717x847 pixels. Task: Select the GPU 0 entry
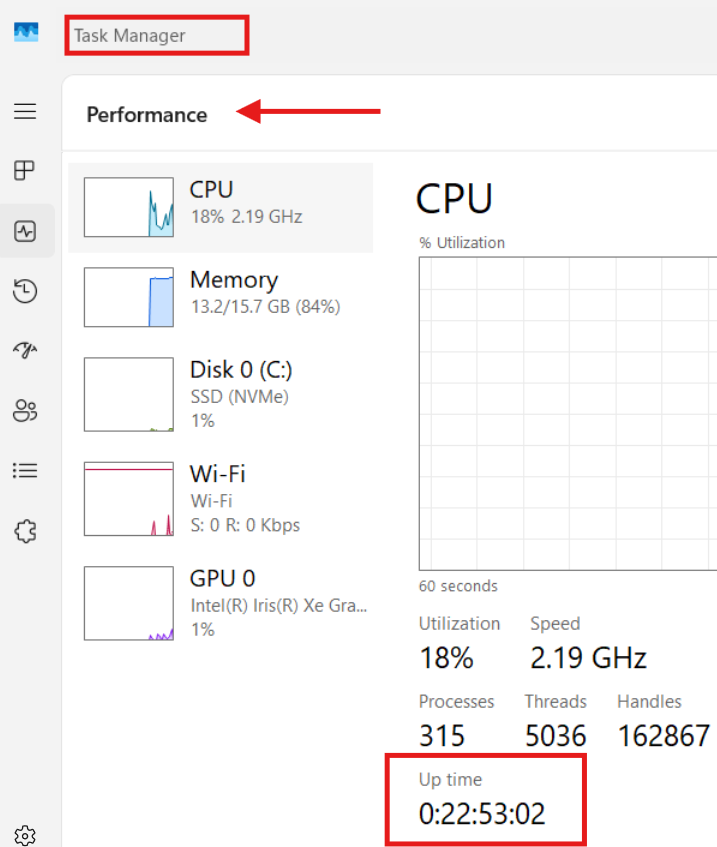[x=222, y=578]
